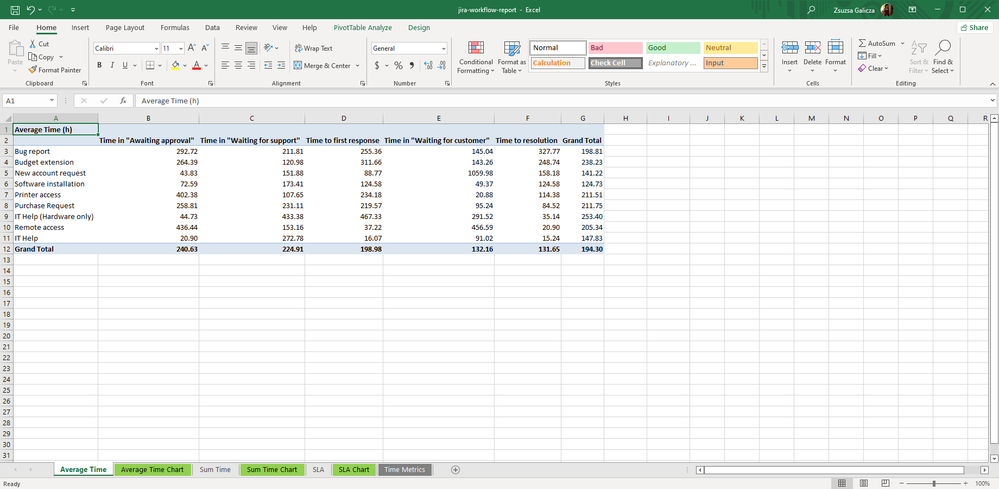This screenshot has height=489, width=999.
Task: Click the Cut scissors button
Action: coord(39,44)
